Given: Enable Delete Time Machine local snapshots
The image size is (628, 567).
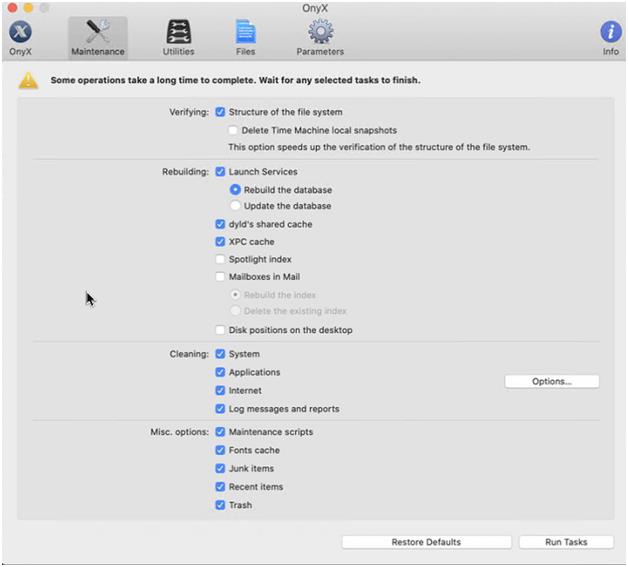Looking at the screenshot, I should [233, 130].
